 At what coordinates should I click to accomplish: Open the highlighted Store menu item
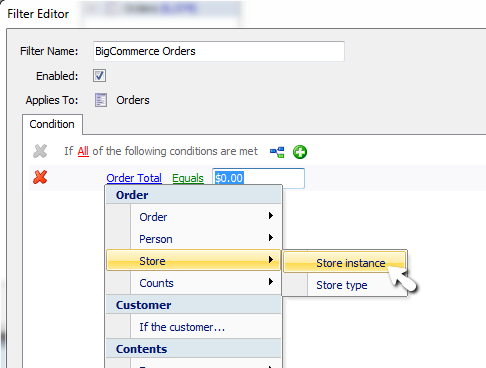[194, 260]
